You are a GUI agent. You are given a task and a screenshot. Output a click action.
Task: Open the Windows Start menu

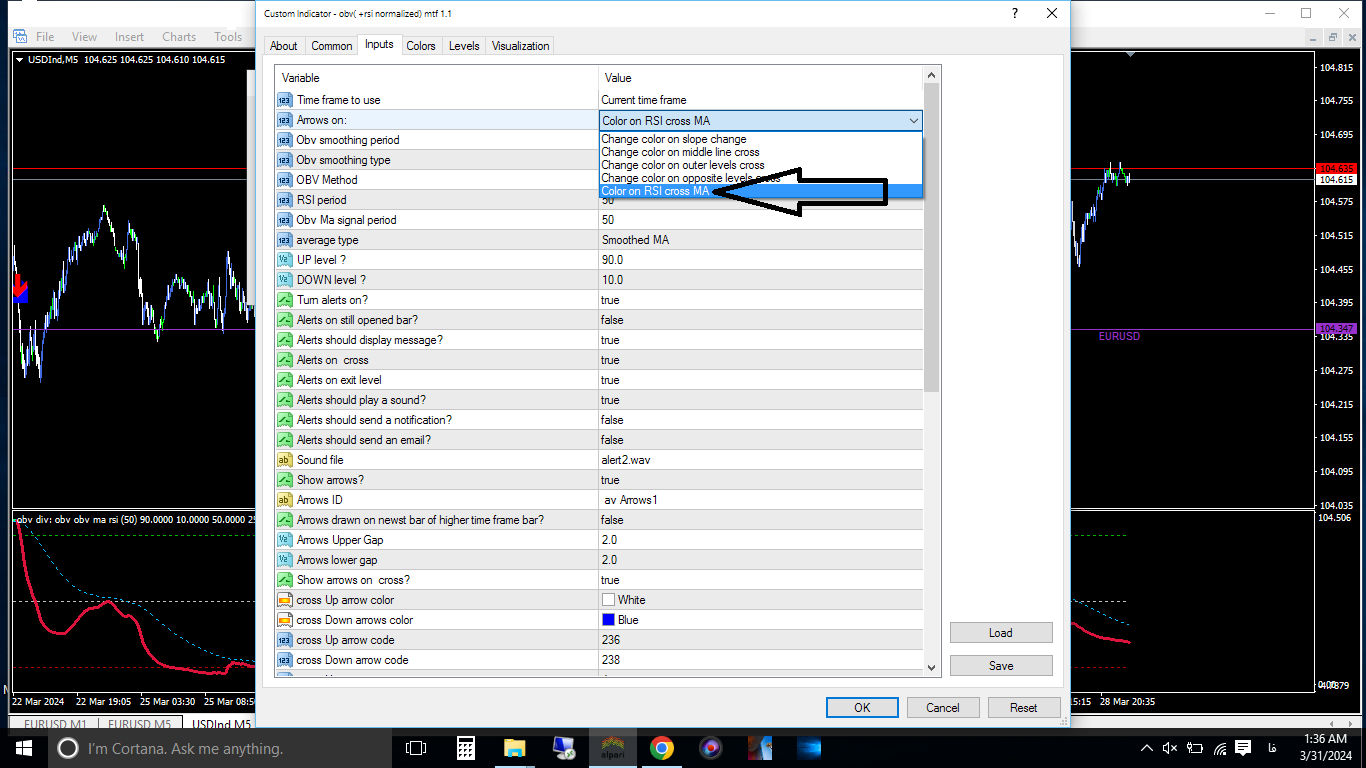[x=24, y=748]
